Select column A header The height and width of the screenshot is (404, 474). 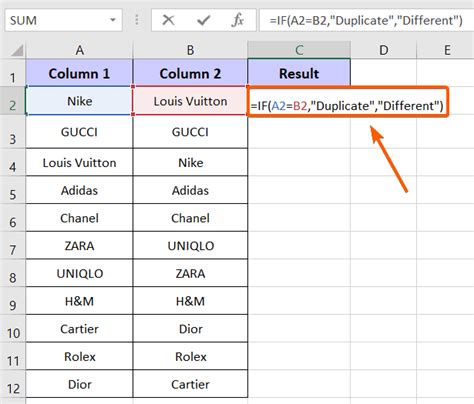click(x=79, y=50)
